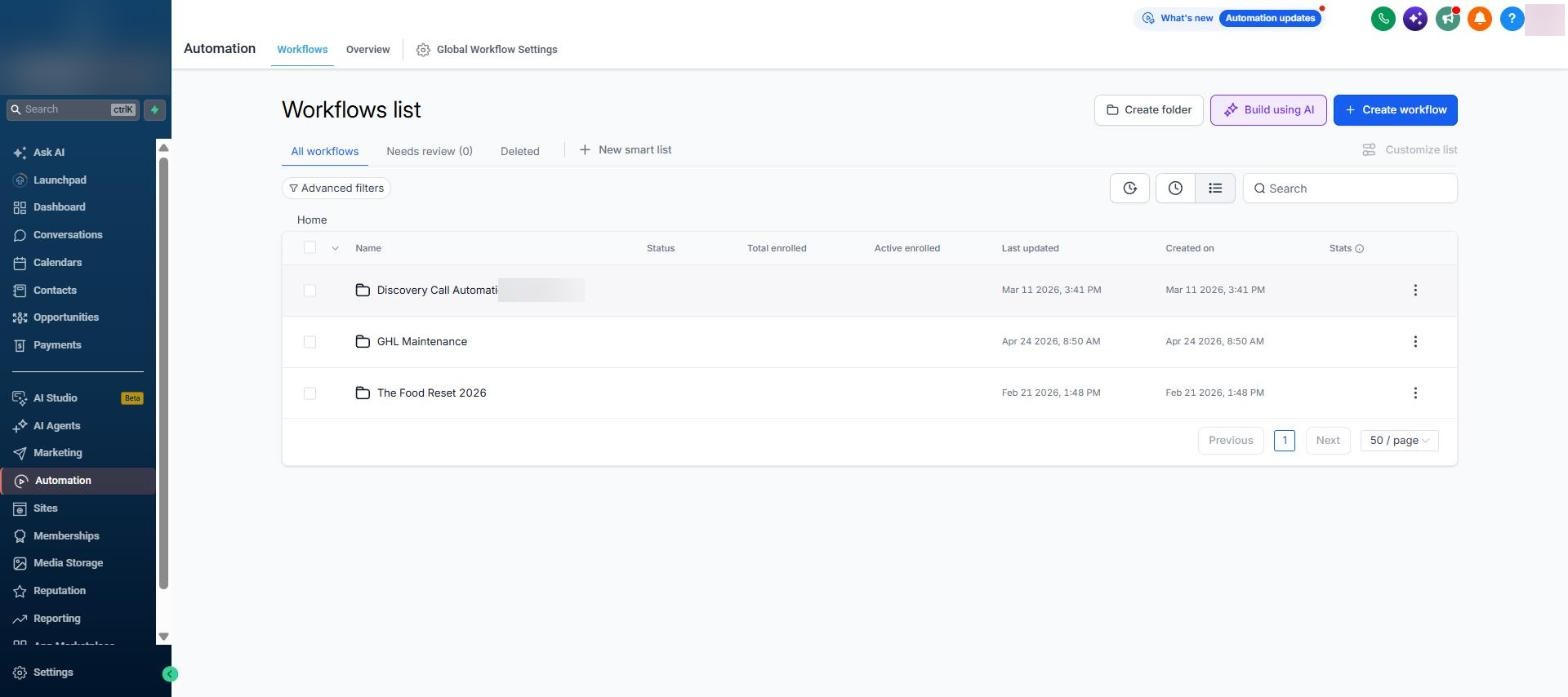Screen dimensions: 1568x697
Task: Select Deleted tab
Action: pyautogui.click(x=520, y=151)
